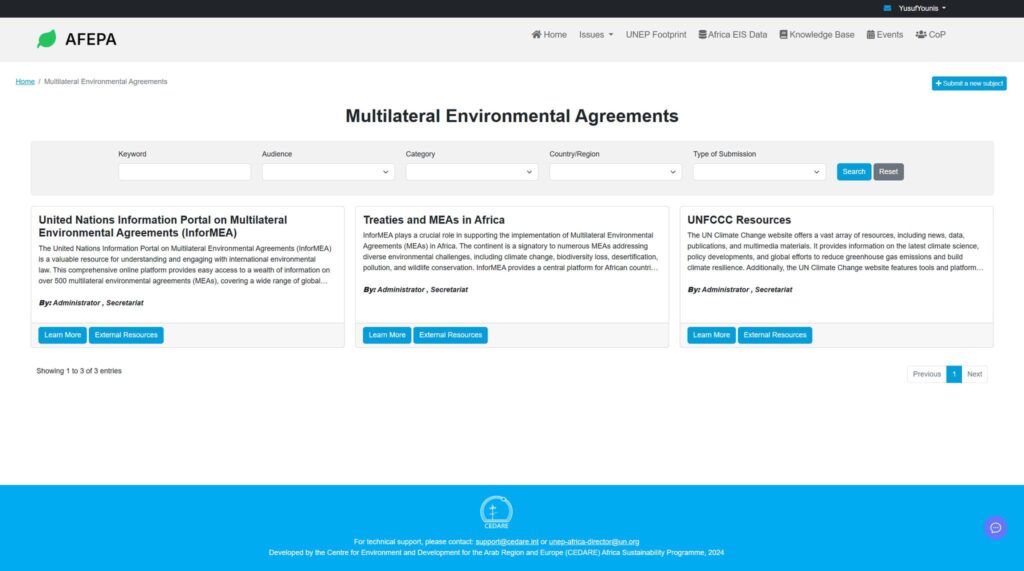
Task: Open YusufYounis user account dropdown
Action: click(922, 8)
